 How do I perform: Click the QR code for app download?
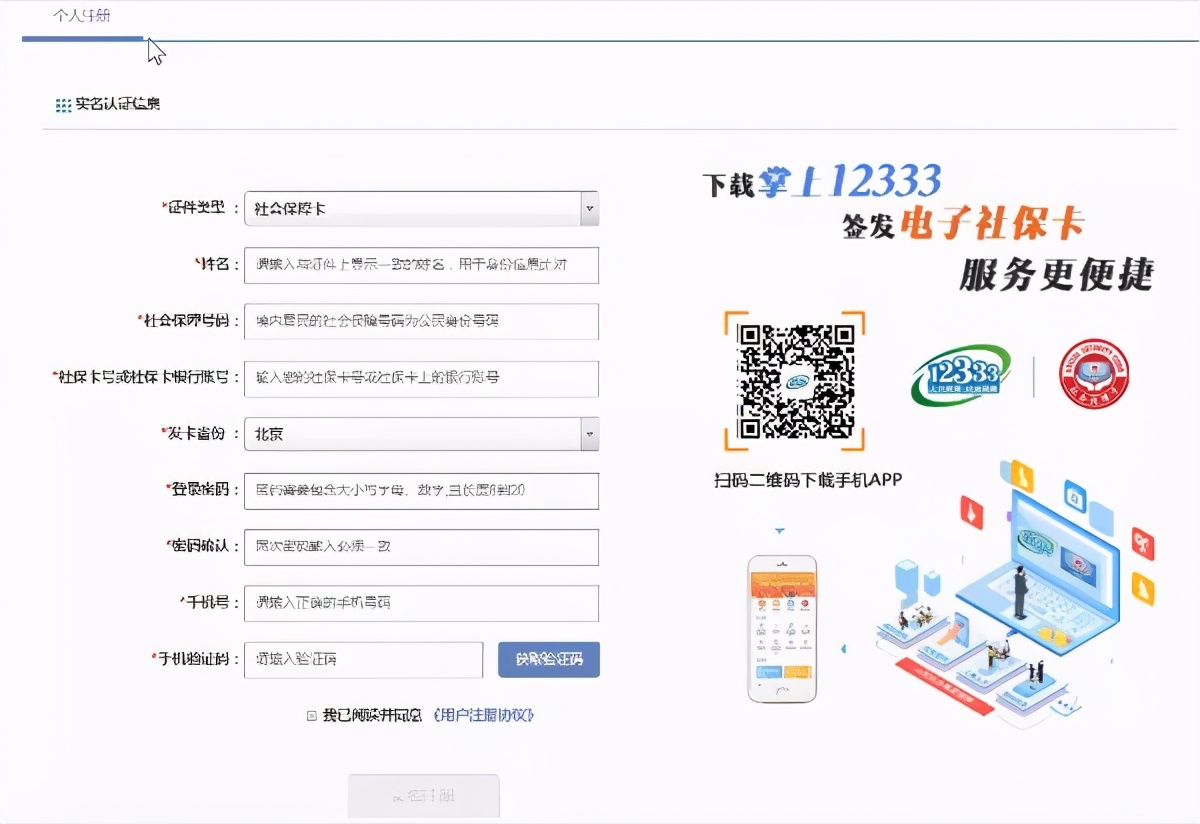coord(795,381)
